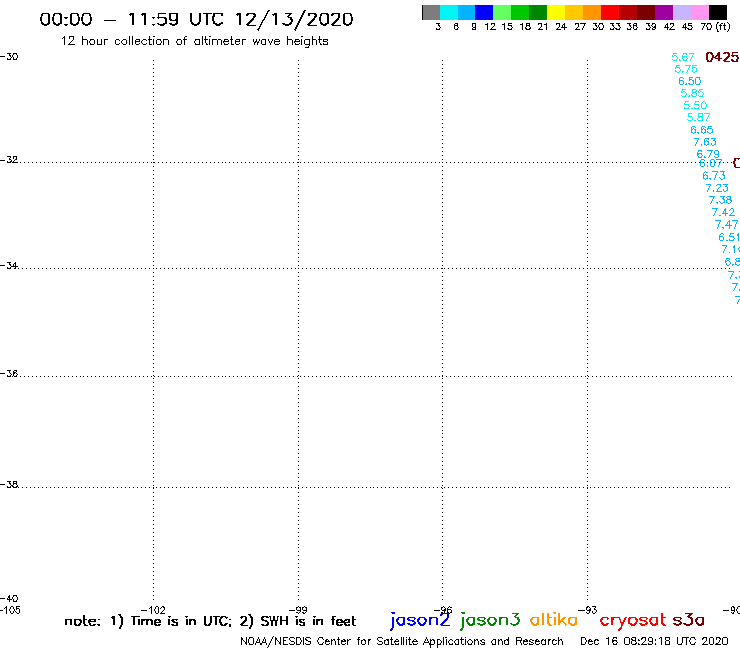Screen dimensions: 740x650
Task: Click the light green legend swatch
Action: point(502,12)
